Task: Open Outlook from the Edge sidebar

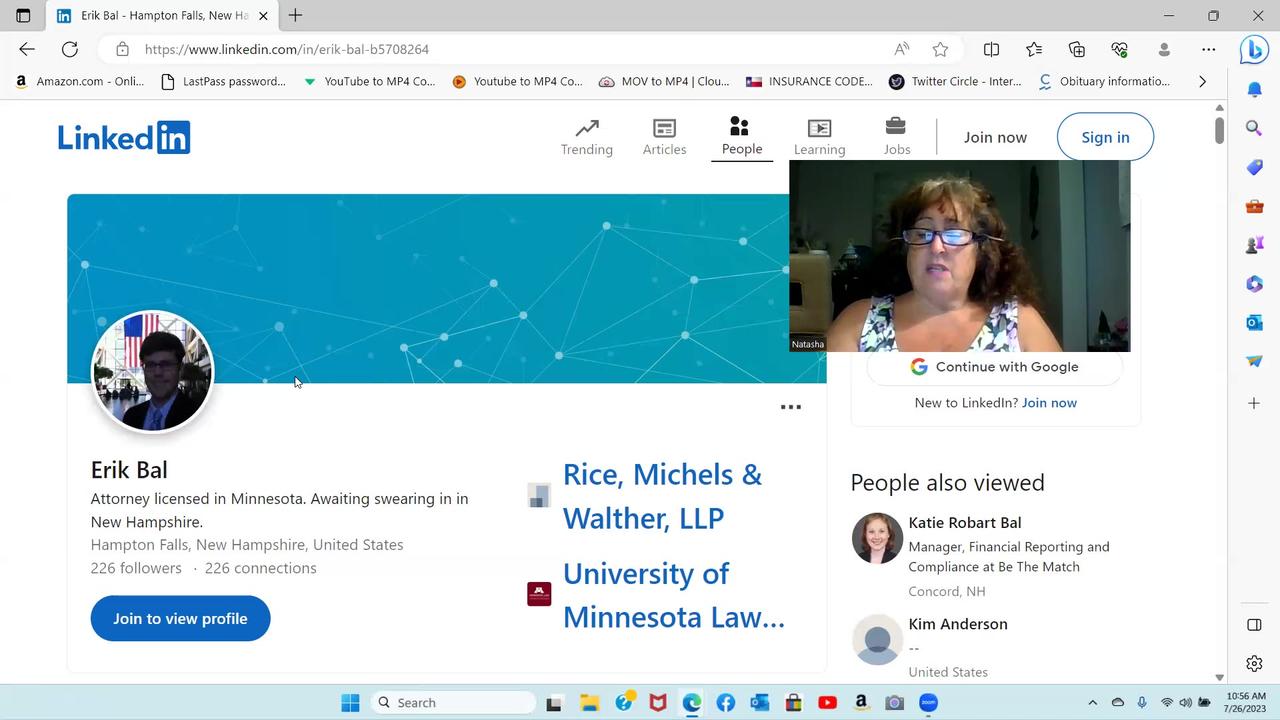Action: [1254, 322]
